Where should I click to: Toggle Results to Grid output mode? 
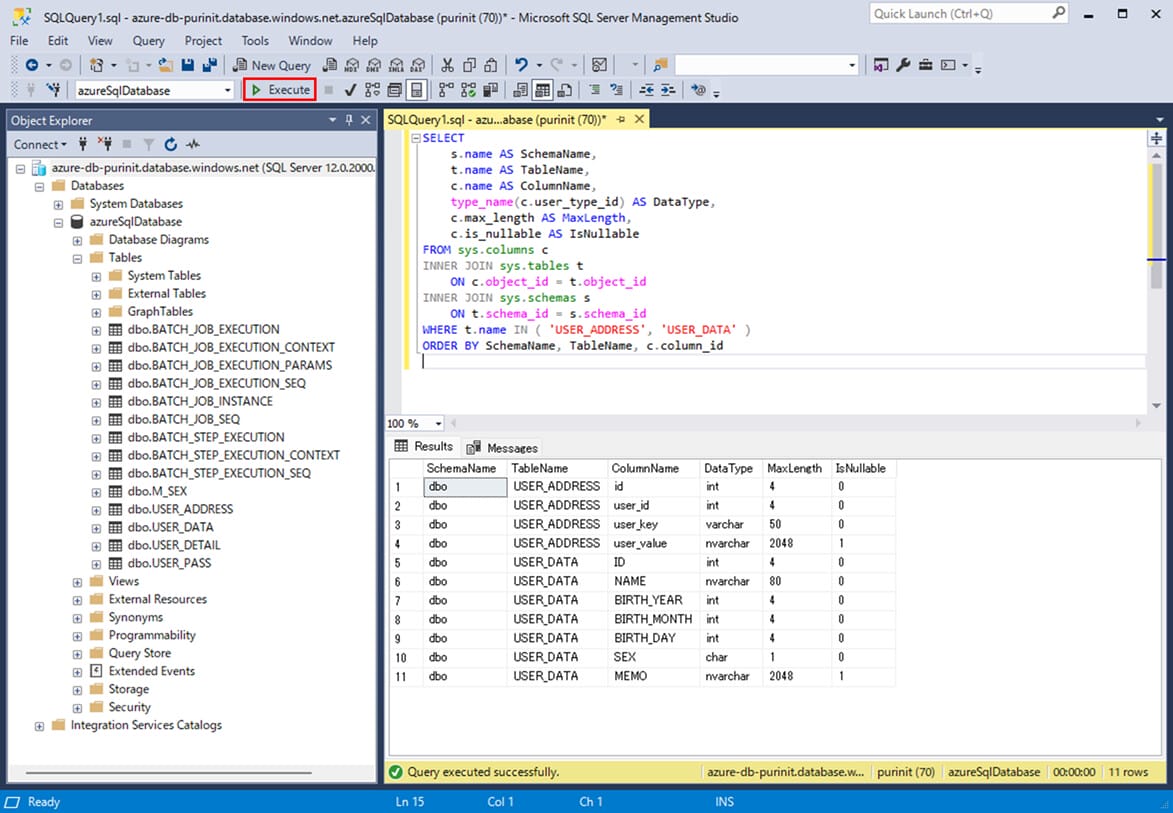542,90
